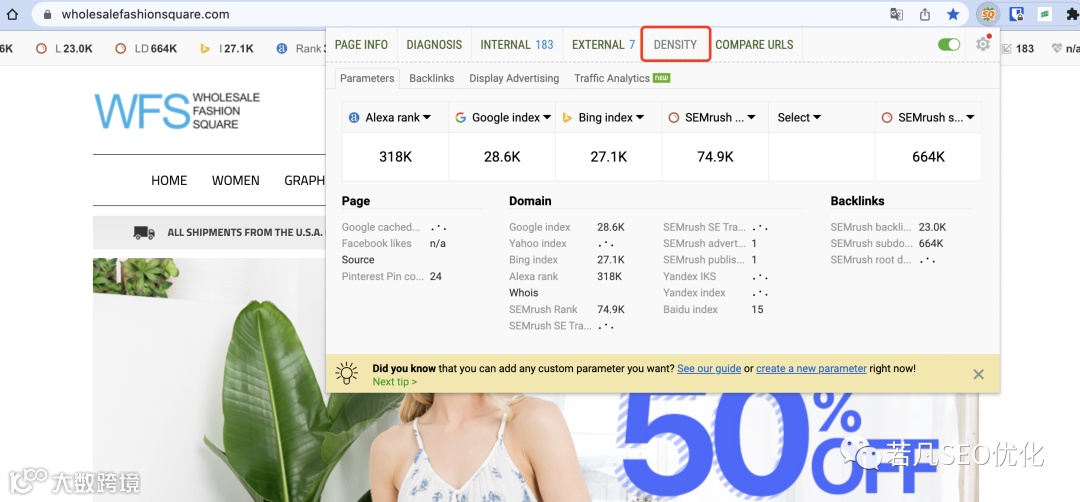Open the Traffic Analytics sub-tab
1080x502 pixels.
tap(622, 78)
